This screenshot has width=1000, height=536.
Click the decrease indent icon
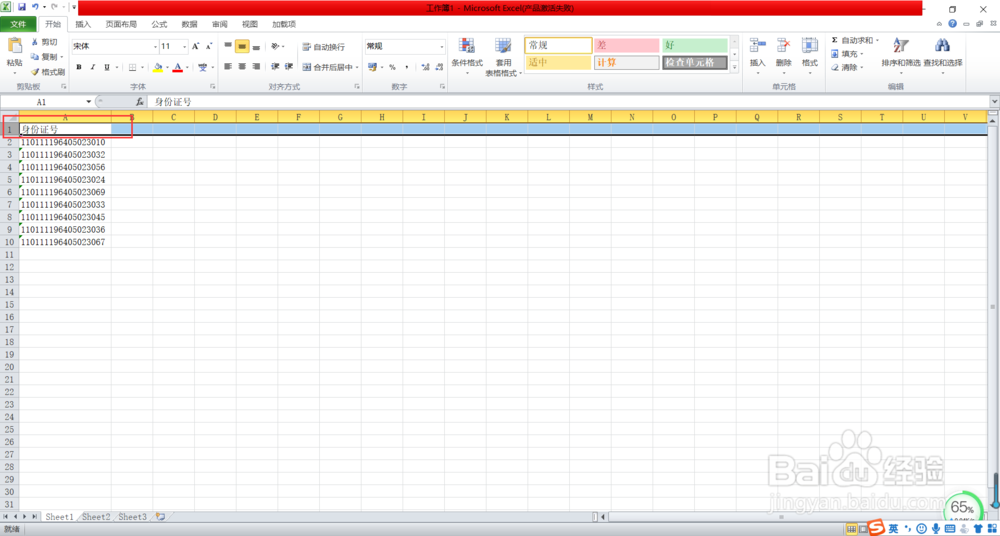coord(276,66)
